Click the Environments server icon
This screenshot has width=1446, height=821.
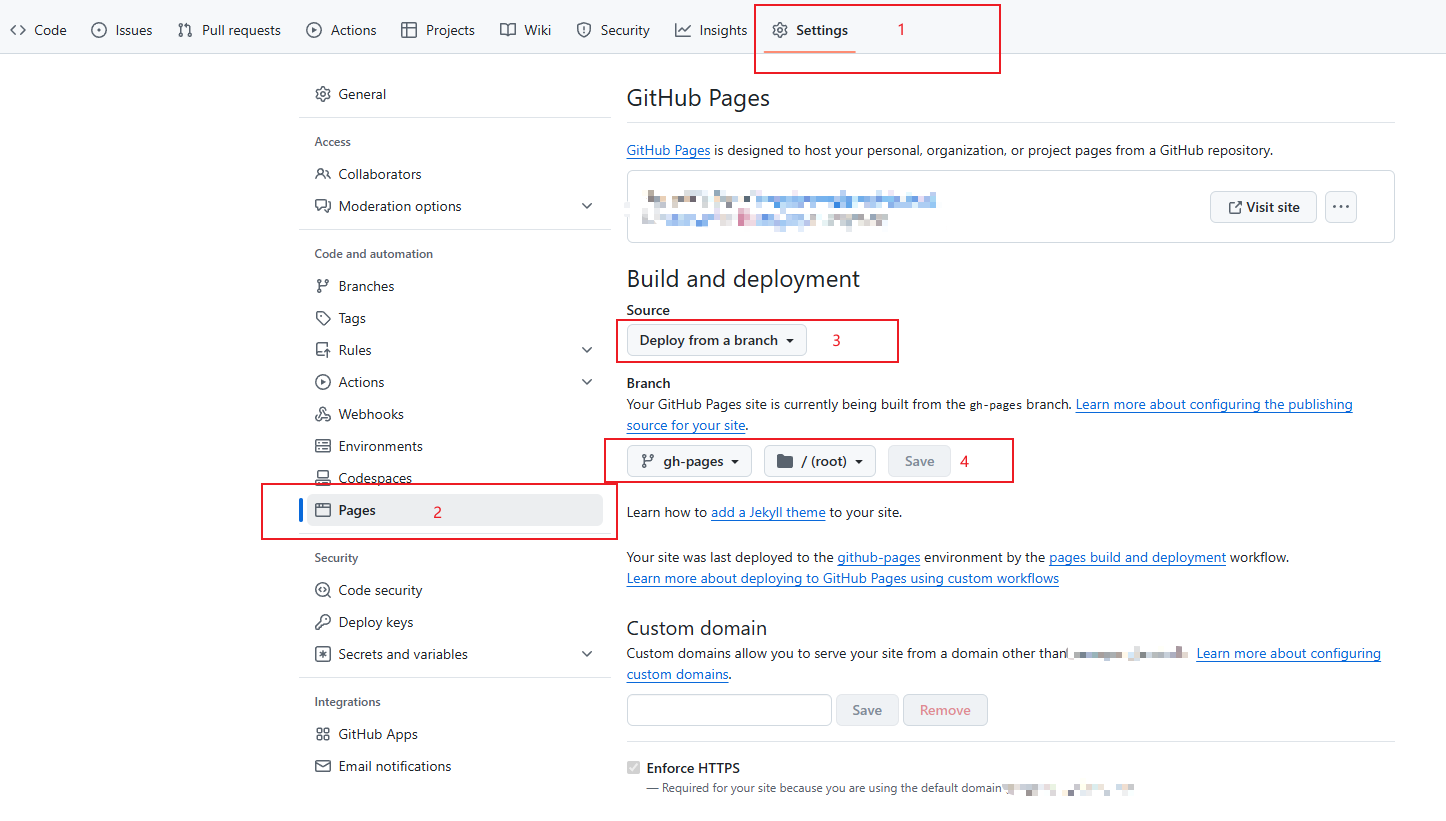tap(323, 446)
